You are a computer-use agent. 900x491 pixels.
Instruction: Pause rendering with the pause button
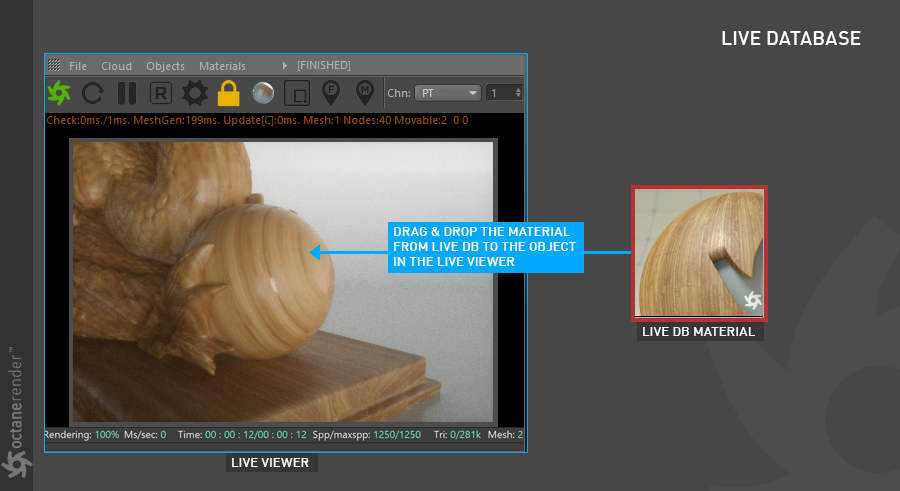127,93
